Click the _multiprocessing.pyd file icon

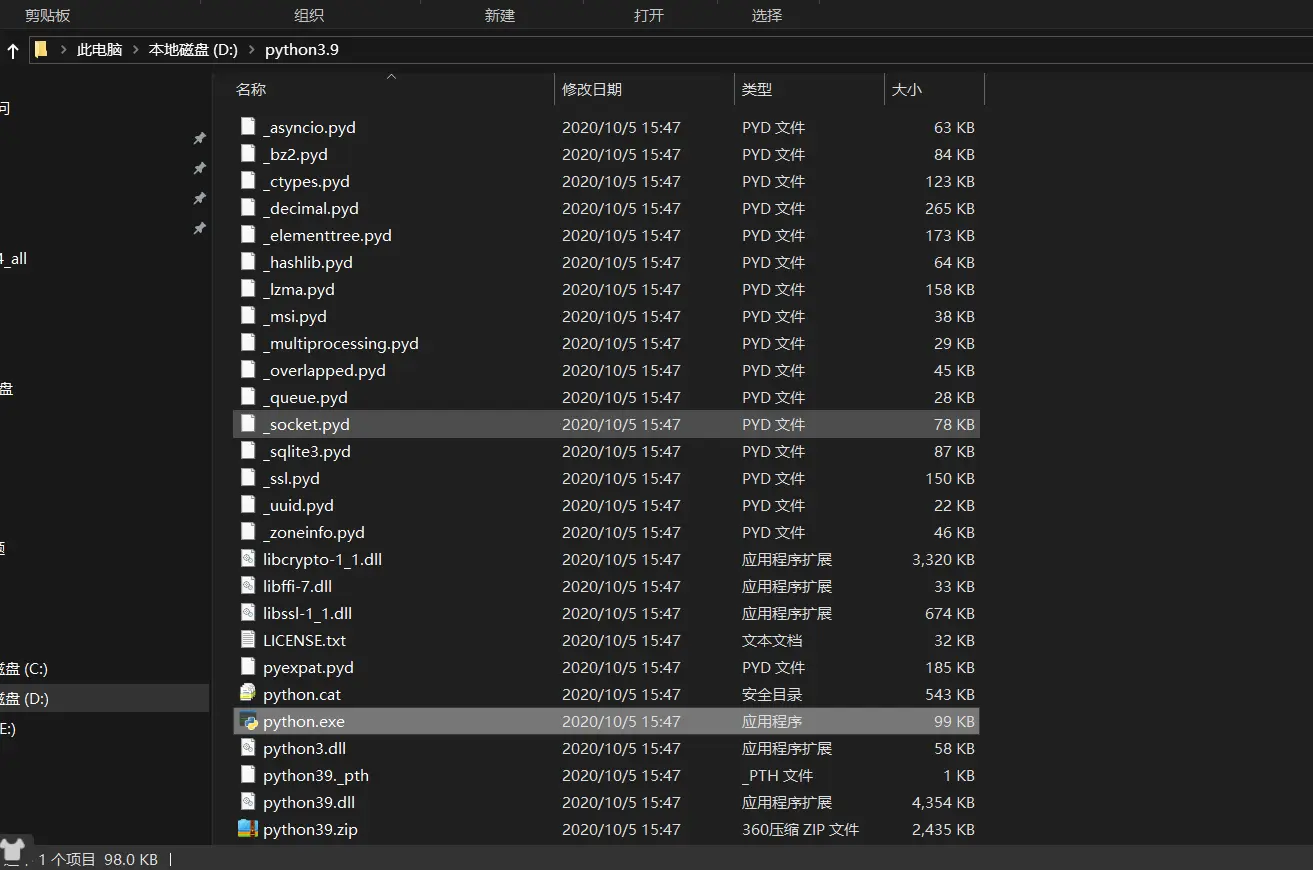tap(248, 343)
